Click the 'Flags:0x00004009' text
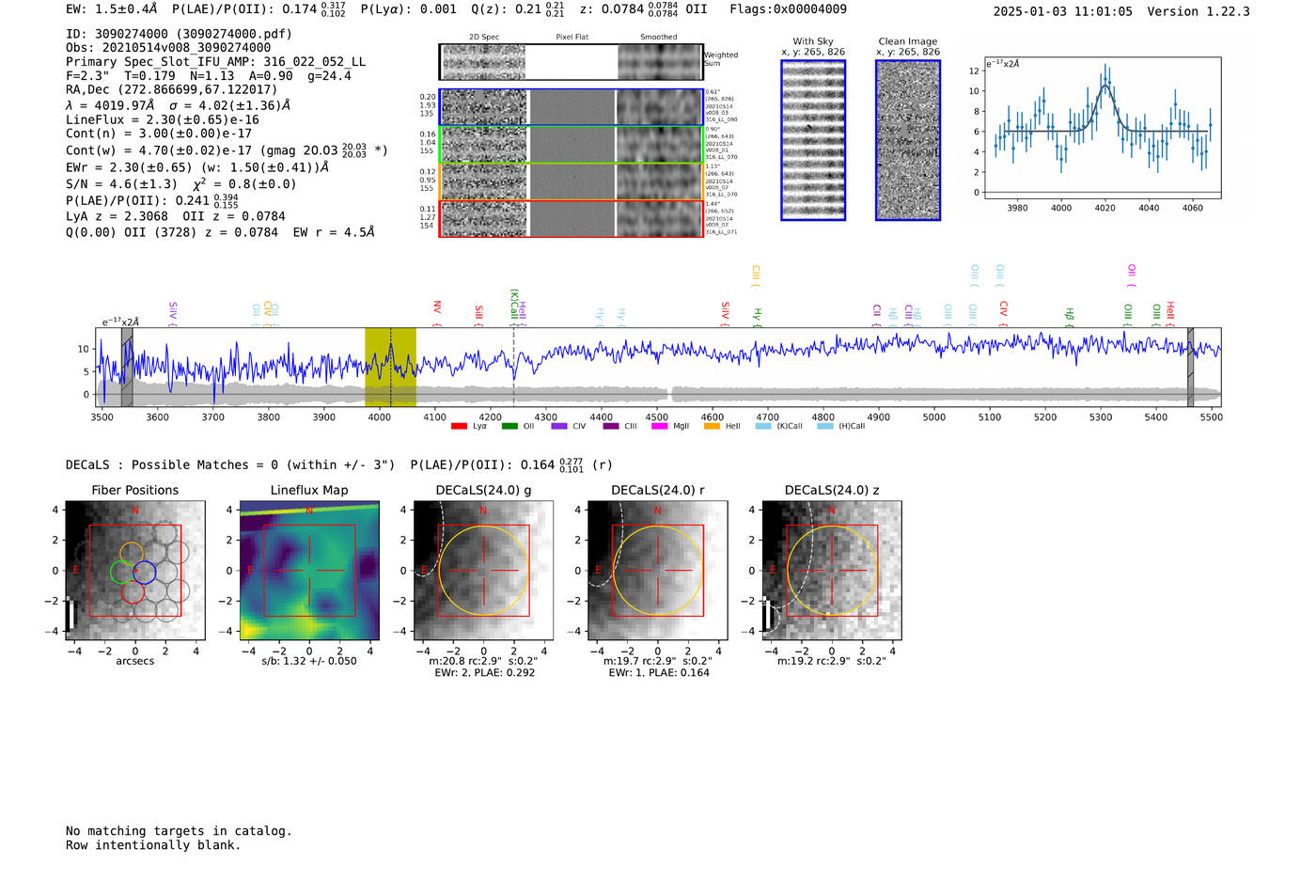1316x896 pixels. pos(788,9)
